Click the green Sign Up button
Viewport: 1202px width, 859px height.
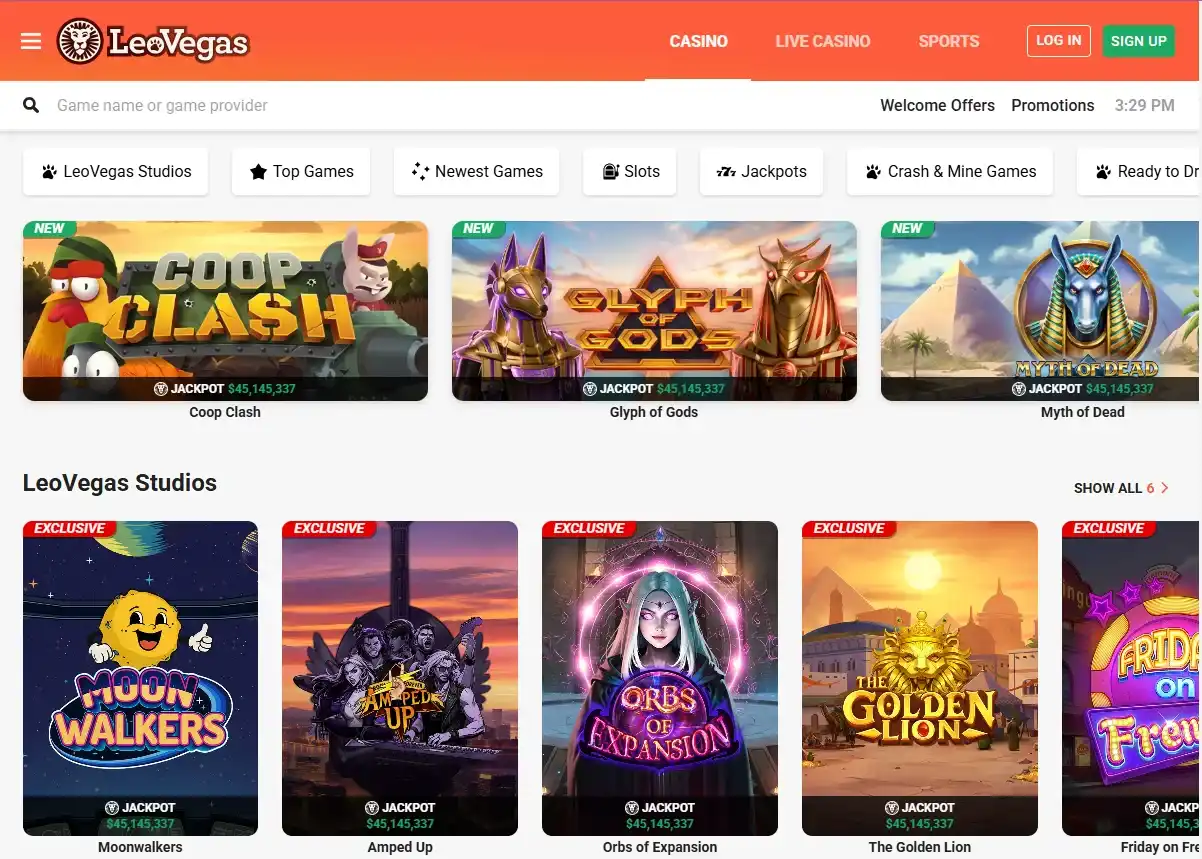[1138, 41]
